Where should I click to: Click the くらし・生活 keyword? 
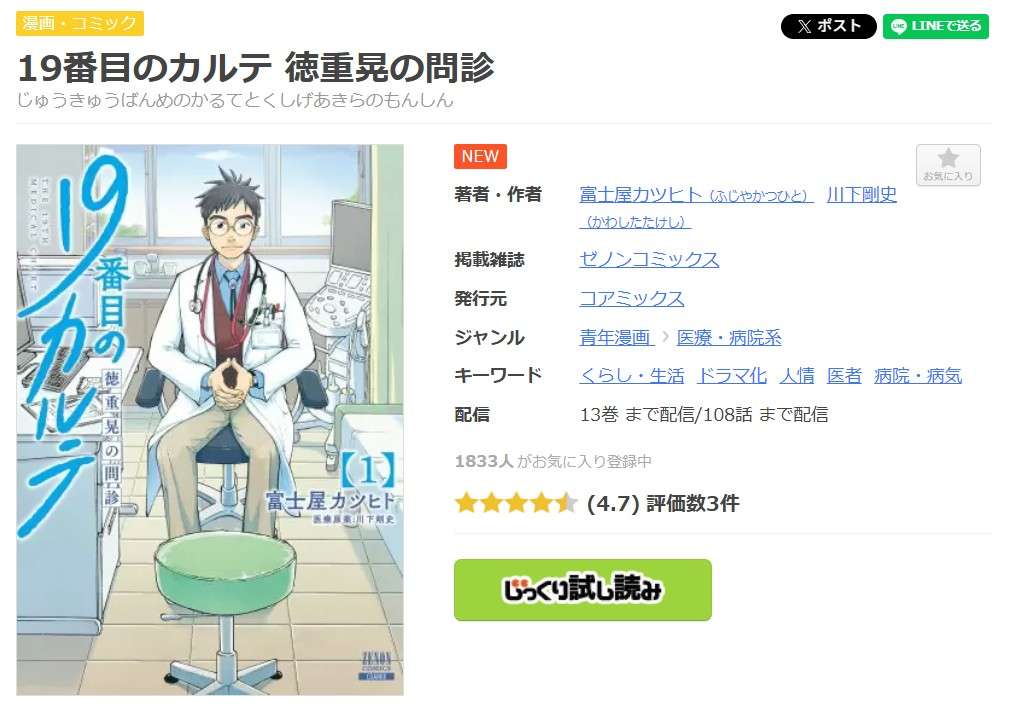(632, 376)
